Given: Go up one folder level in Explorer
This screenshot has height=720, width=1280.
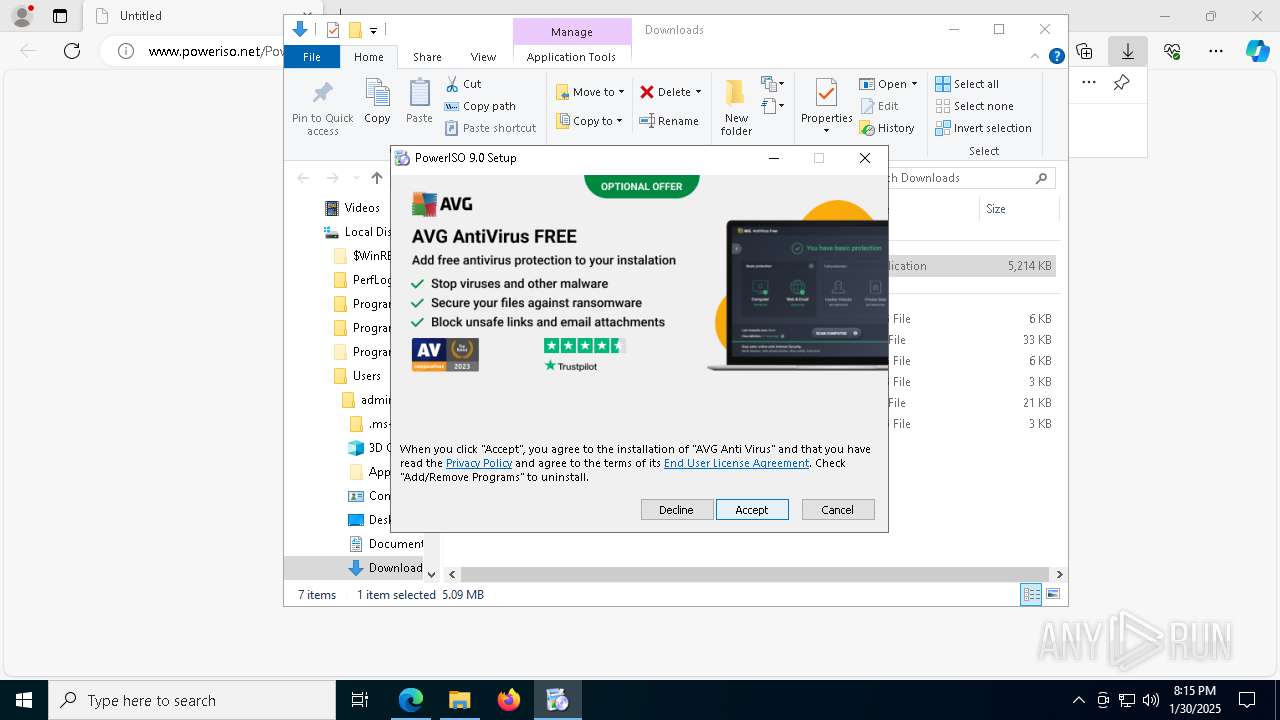Looking at the screenshot, I should coord(376,178).
